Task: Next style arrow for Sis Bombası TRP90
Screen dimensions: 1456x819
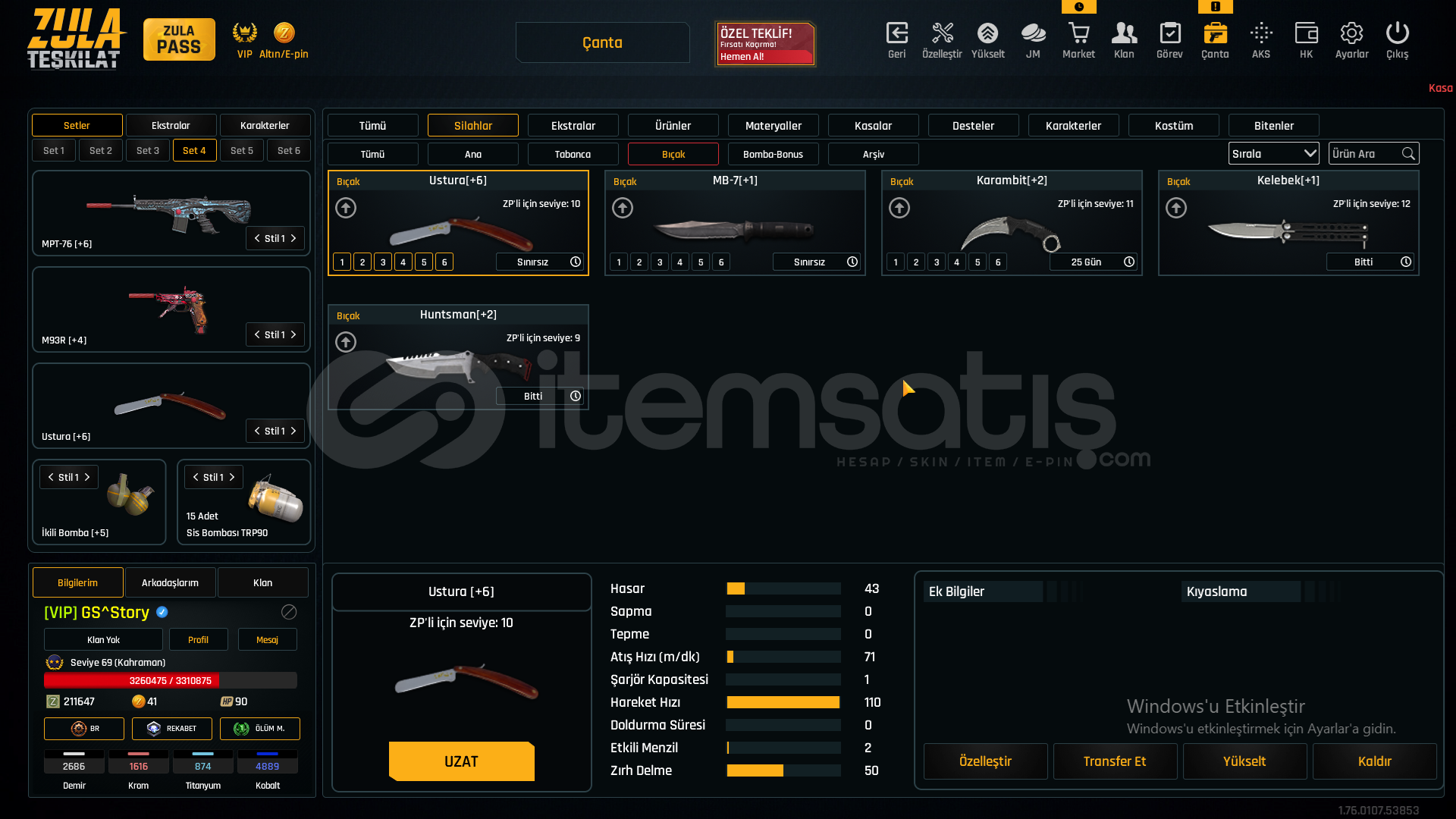Action: point(232,477)
